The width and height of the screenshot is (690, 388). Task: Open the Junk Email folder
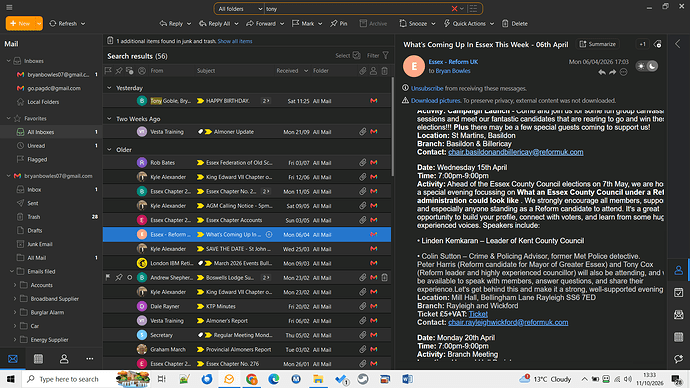click(40, 244)
